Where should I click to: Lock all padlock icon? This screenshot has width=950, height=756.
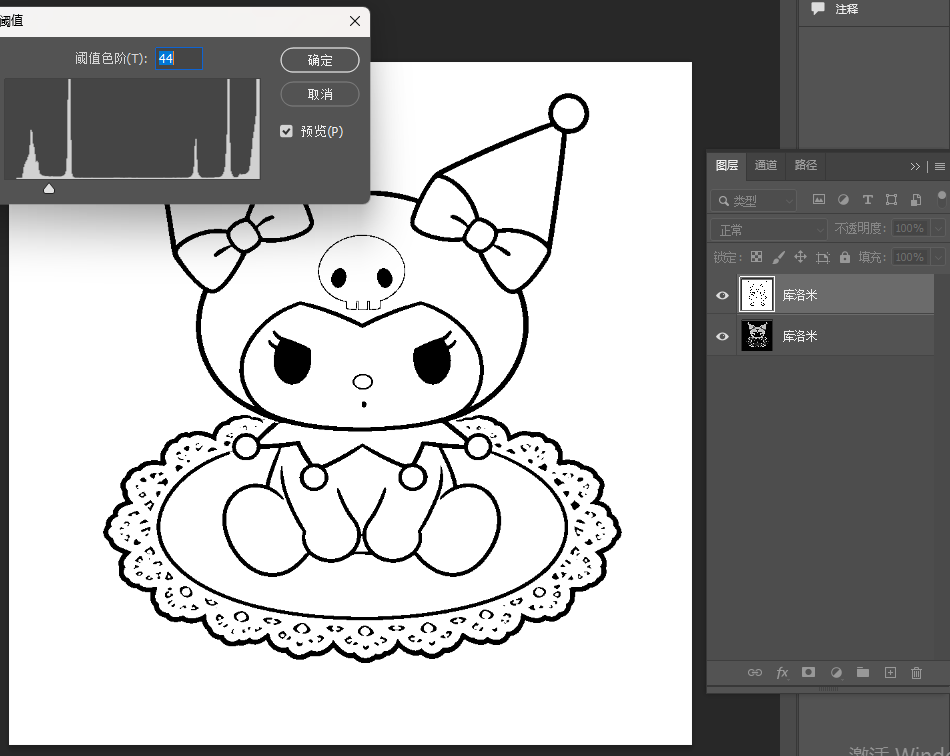(845, 257)
